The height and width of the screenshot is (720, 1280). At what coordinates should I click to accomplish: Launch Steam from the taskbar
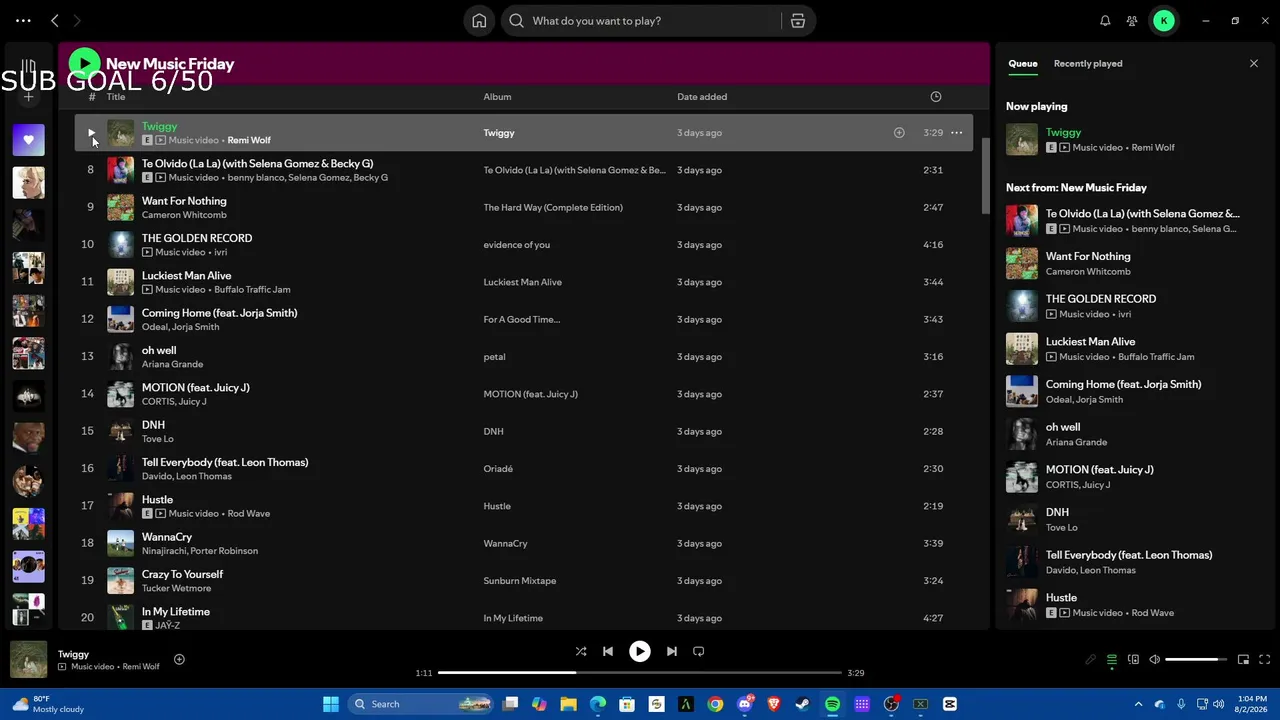(x=803, y=704)
